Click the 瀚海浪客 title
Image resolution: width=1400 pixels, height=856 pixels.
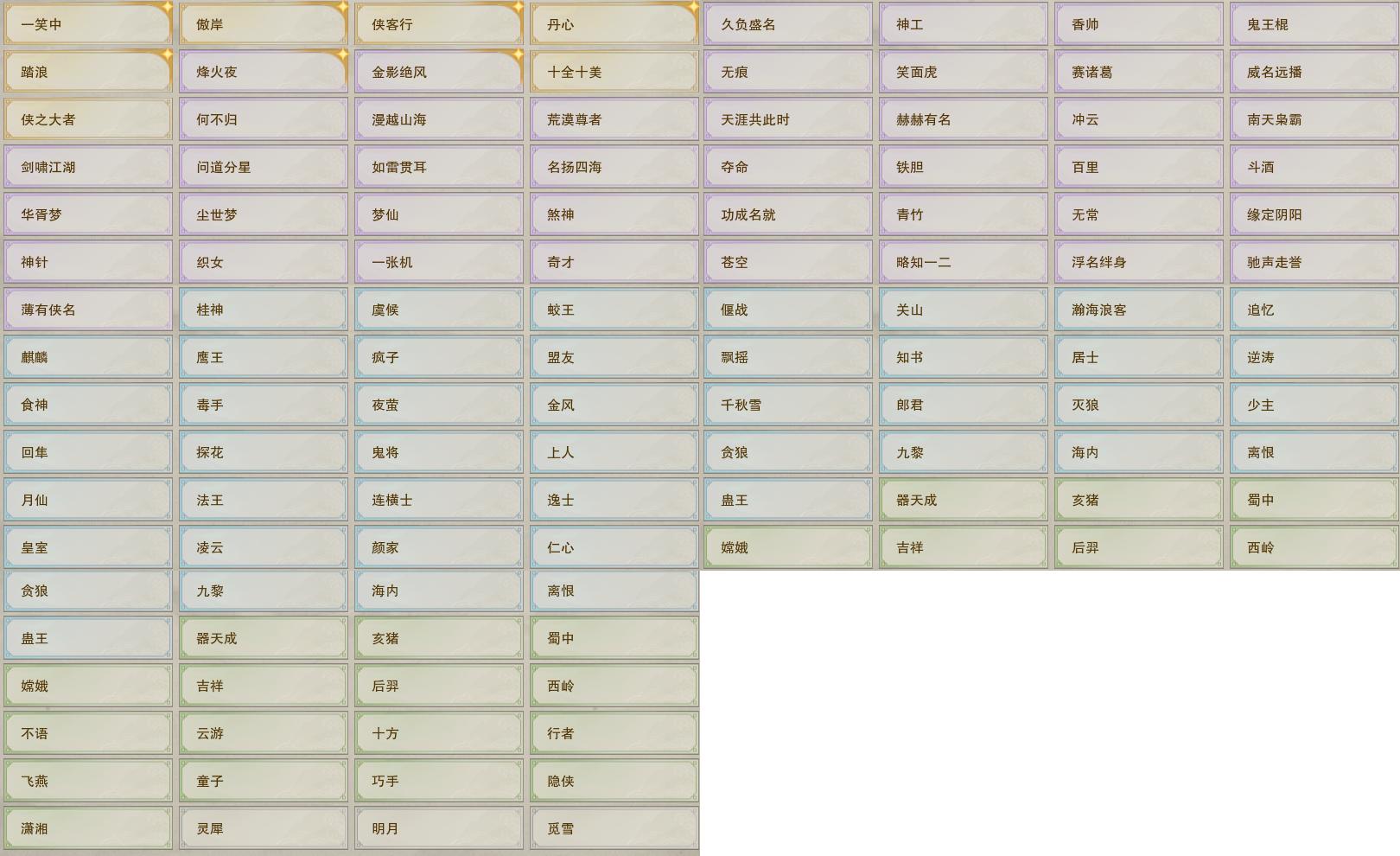click(x=1138, y=310)
